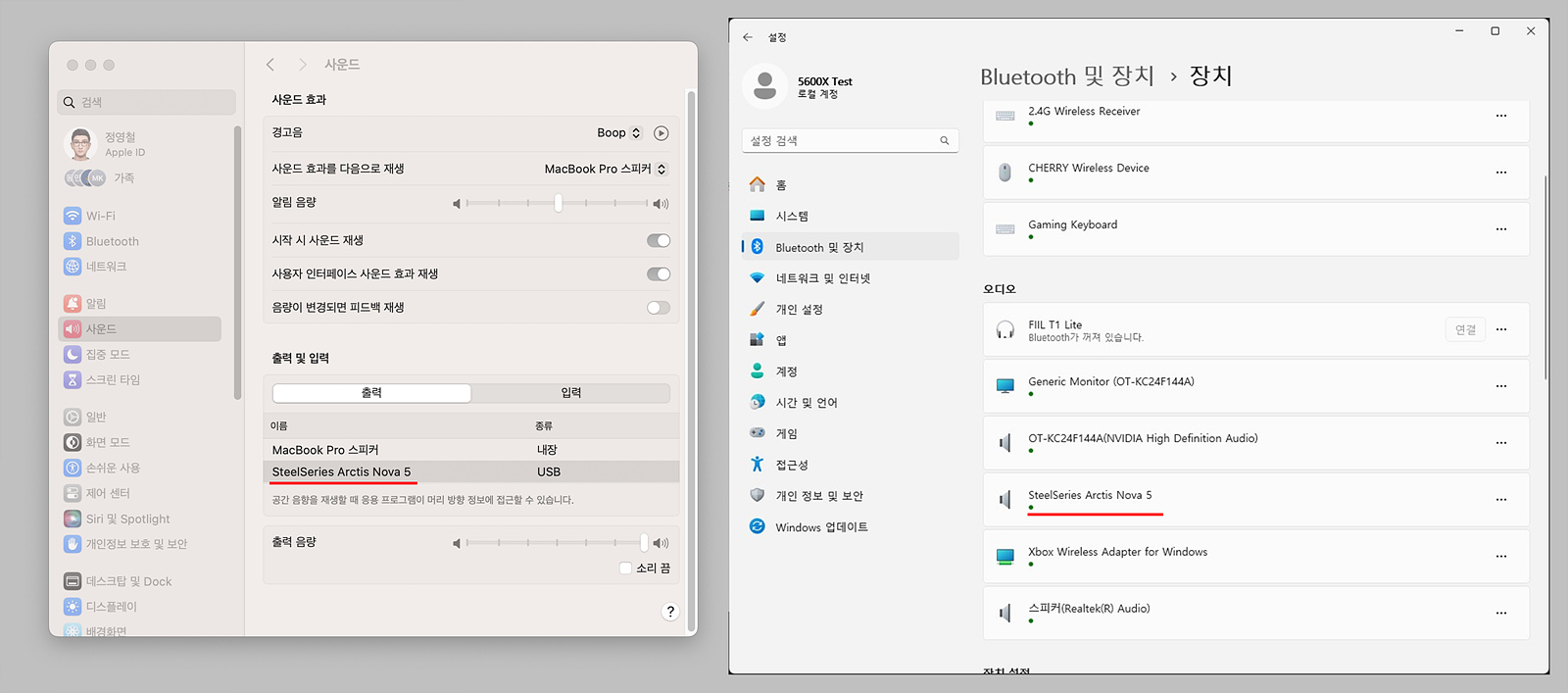
Task: Go back in macOS System Settings
Action: point(270,65)
